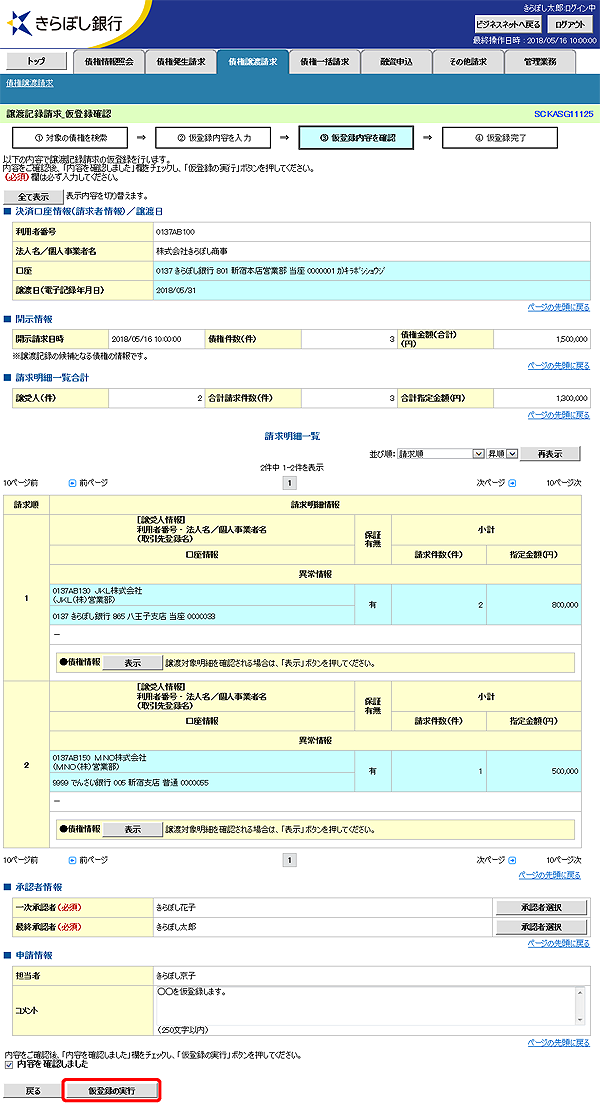Click the name 株式会社きらぼし商事
The image size is (600, 1106).
pos(192,251)
